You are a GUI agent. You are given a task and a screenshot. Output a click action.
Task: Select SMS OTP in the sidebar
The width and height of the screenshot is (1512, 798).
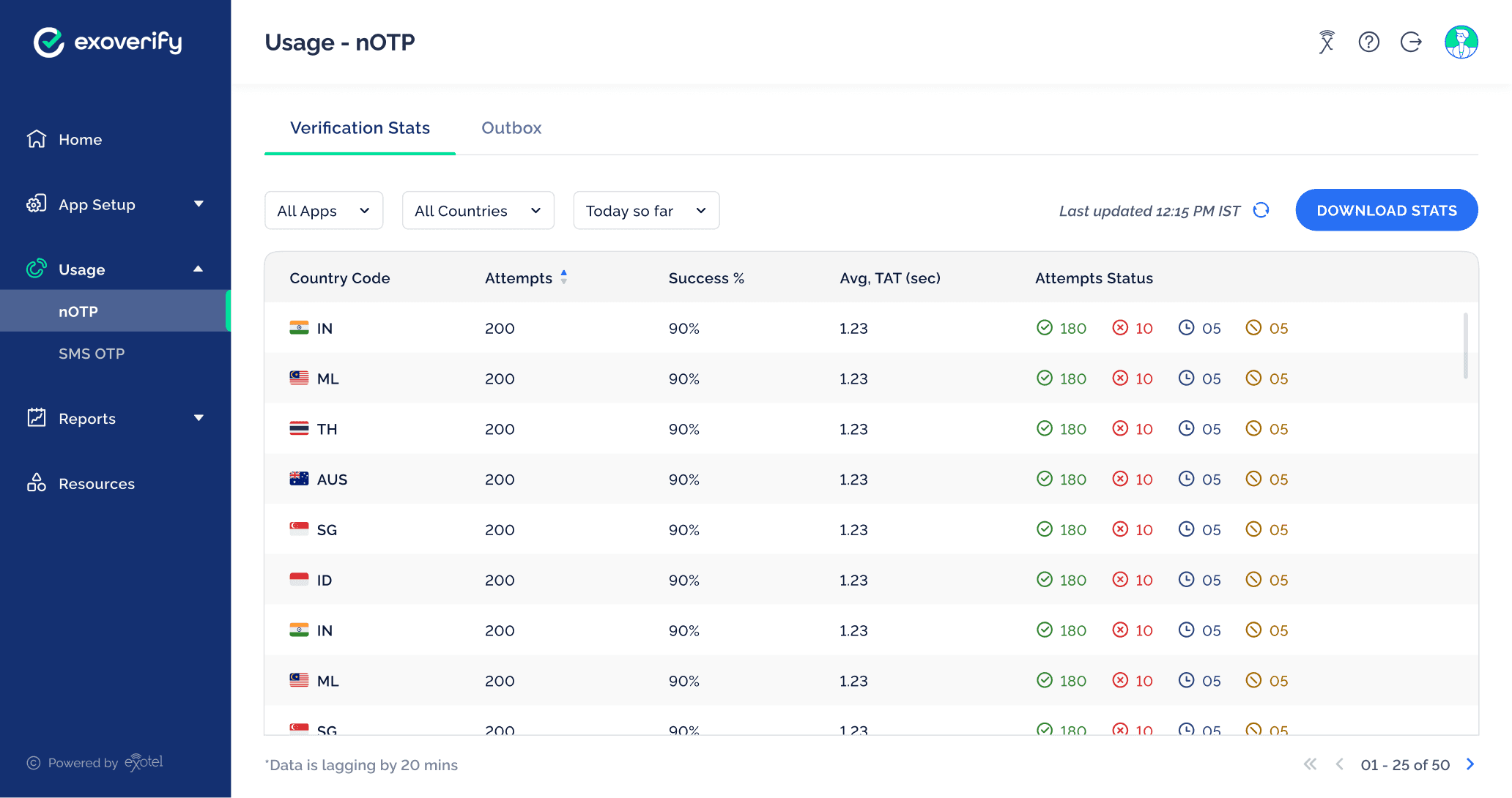[92, 354]
